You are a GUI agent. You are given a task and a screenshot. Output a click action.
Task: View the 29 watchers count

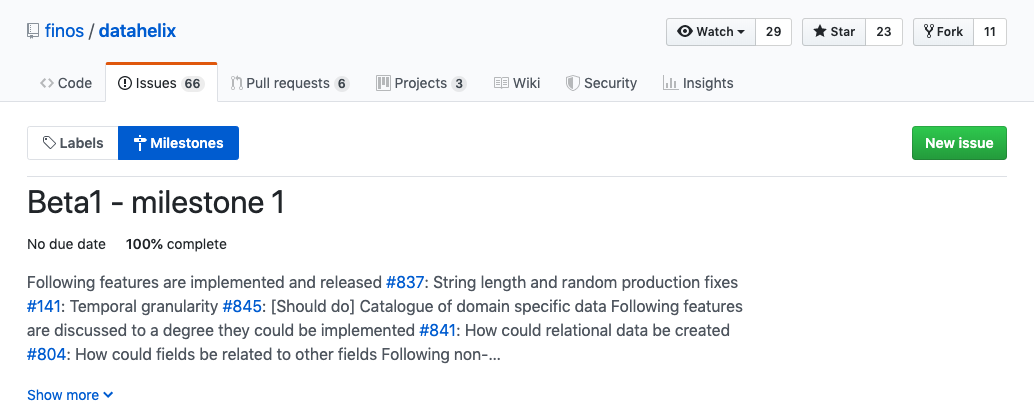point(774,32)
